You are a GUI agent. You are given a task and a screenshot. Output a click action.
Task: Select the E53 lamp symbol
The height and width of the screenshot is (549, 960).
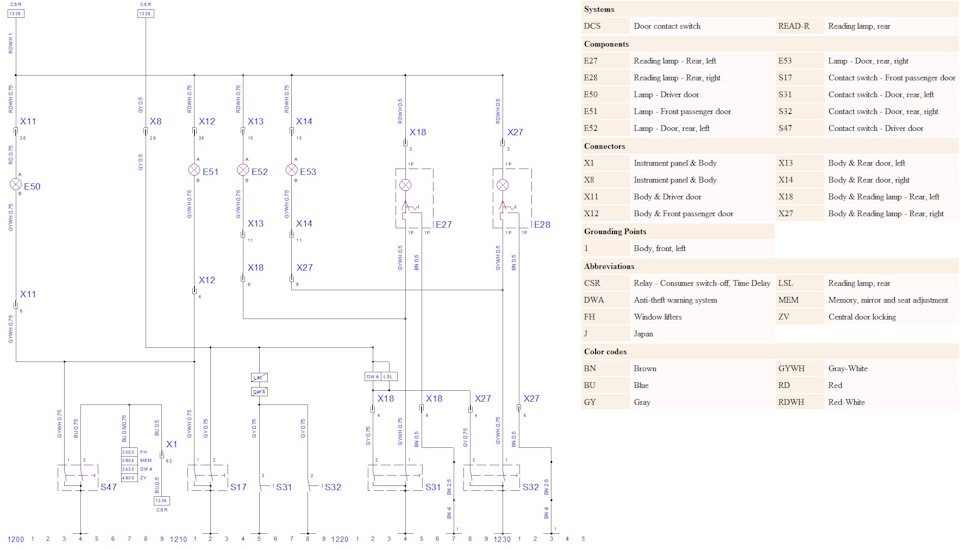[292, 170]
